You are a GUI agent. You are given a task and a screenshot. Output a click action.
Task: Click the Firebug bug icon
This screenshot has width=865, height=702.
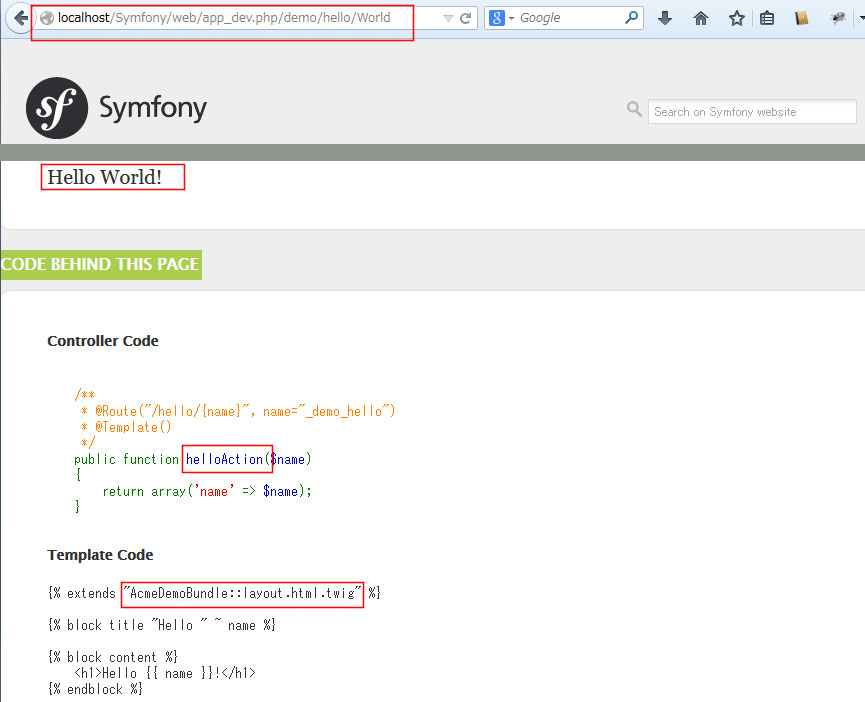point(838,19)
